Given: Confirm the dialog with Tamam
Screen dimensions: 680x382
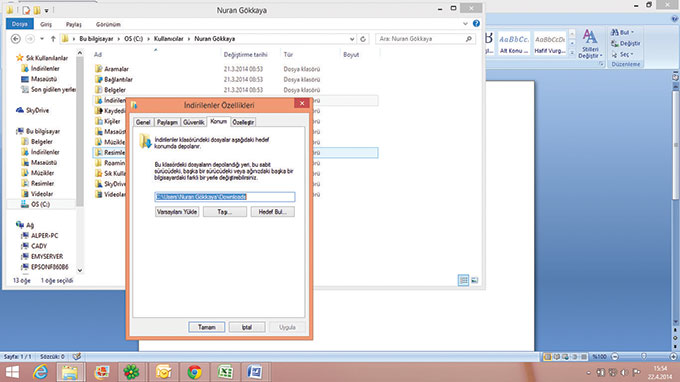Looking at the screenshot, I should tap(206, 327).
